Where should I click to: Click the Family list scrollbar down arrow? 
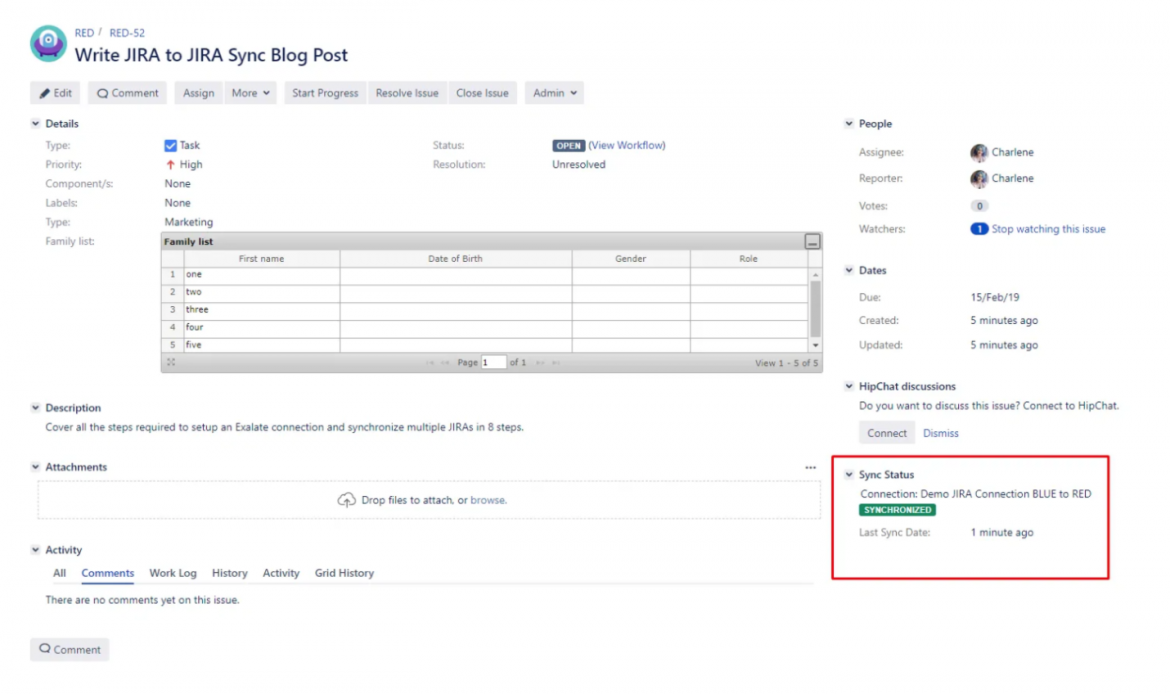(x=816, y=346)
